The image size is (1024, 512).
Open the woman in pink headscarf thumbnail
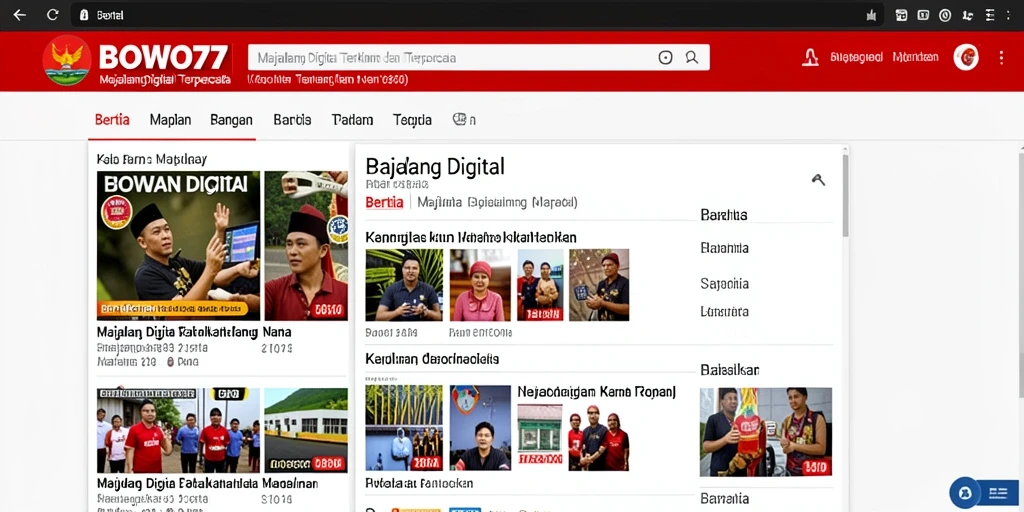click(x=480, y=285)
